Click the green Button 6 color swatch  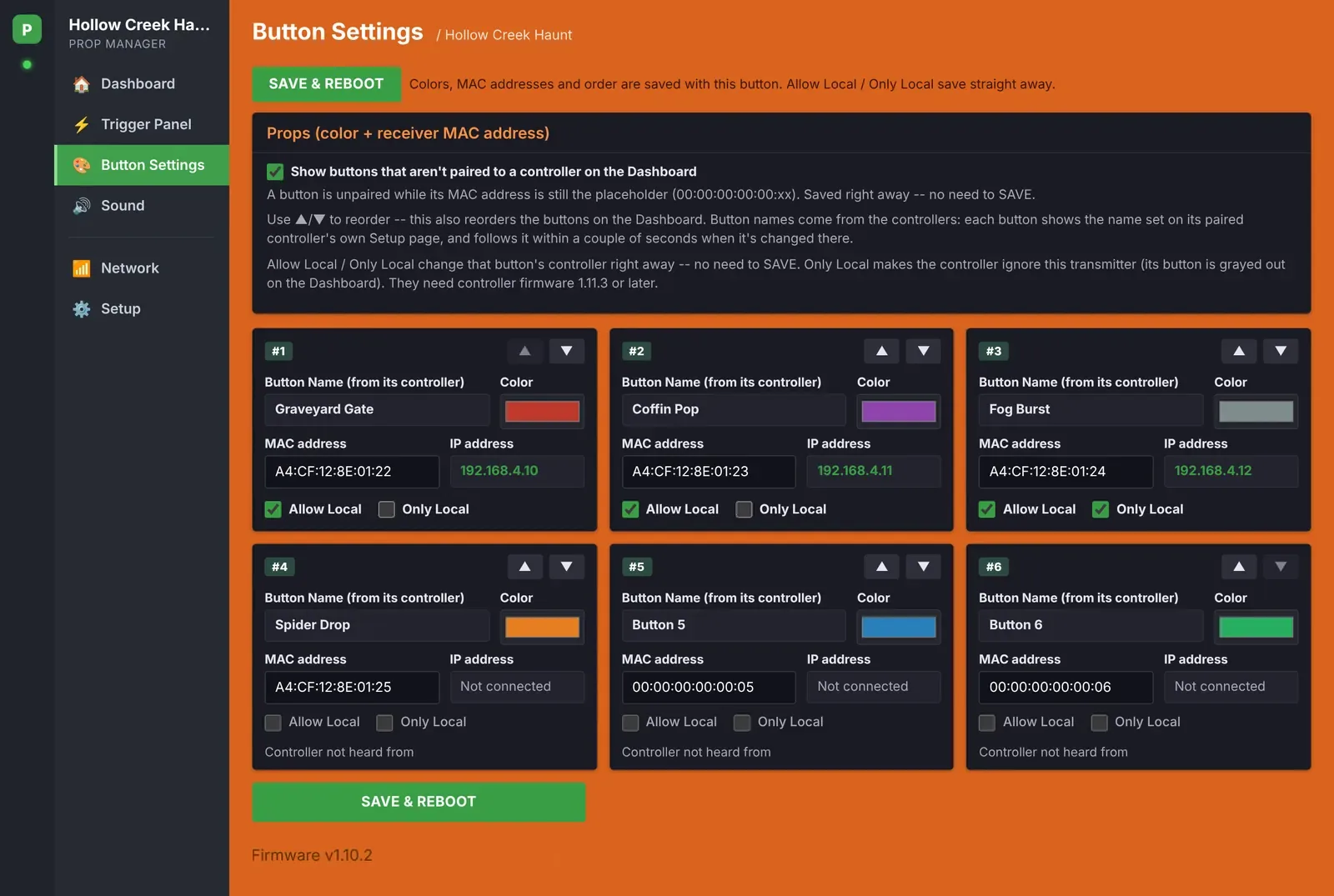tap(1256, 627)
